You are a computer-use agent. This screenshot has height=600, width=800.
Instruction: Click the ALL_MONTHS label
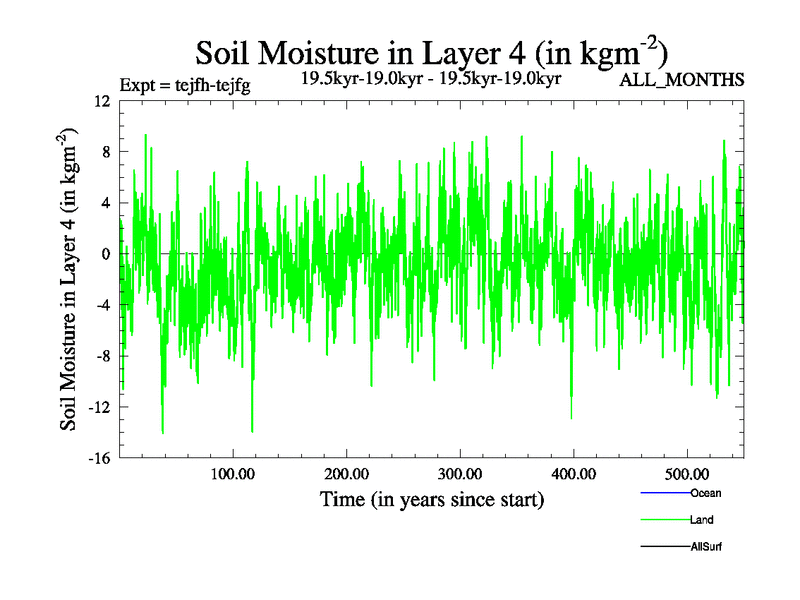(x=682, y=80)
